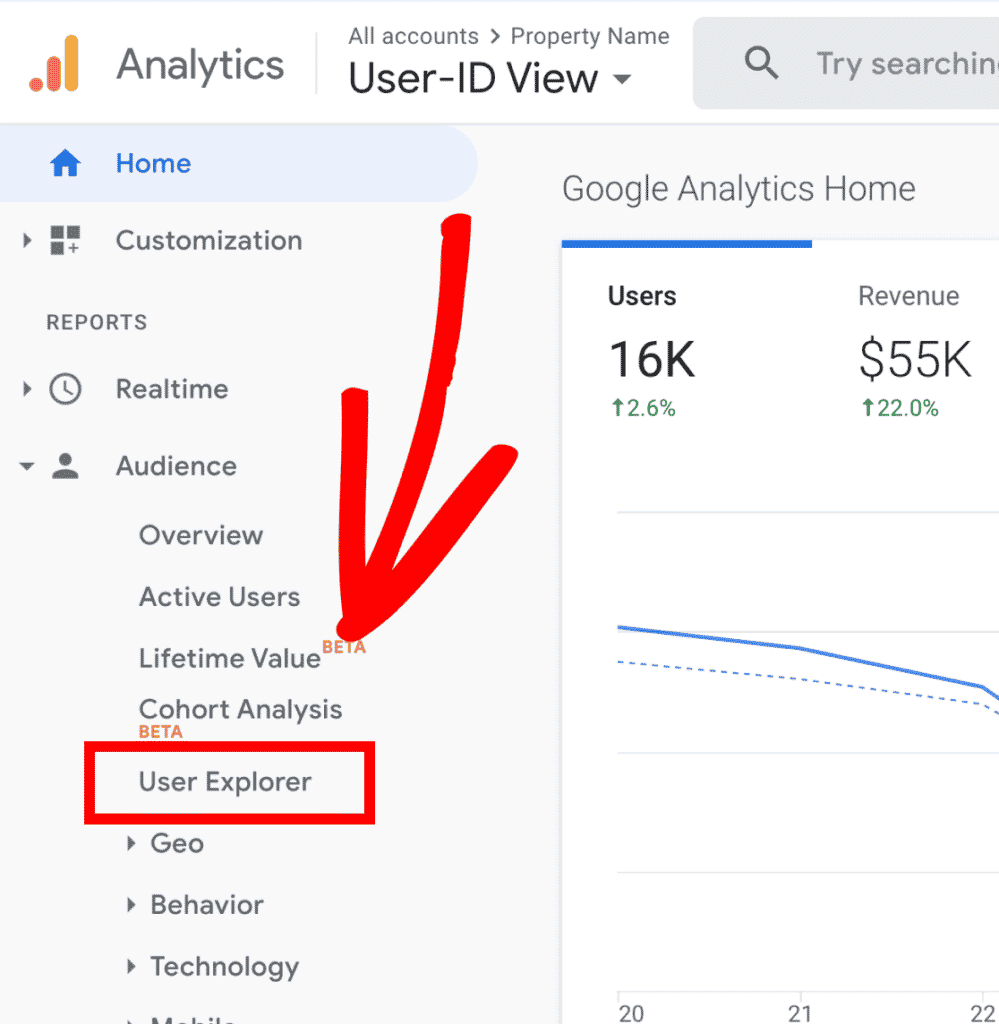
Task: Click the BETA label under Cohort Analysis
Action: (x=160, y=732)
